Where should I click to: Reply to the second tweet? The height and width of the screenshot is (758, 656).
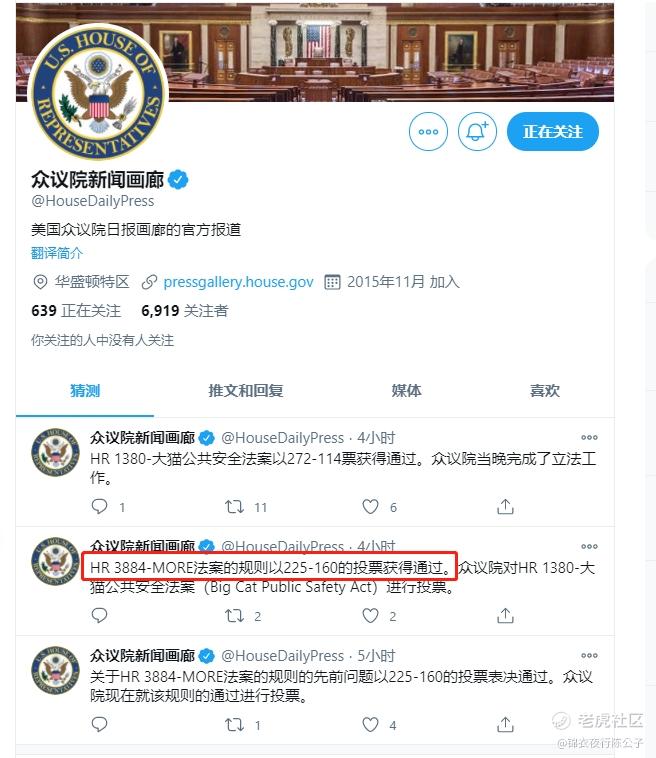tap(100, 615)
